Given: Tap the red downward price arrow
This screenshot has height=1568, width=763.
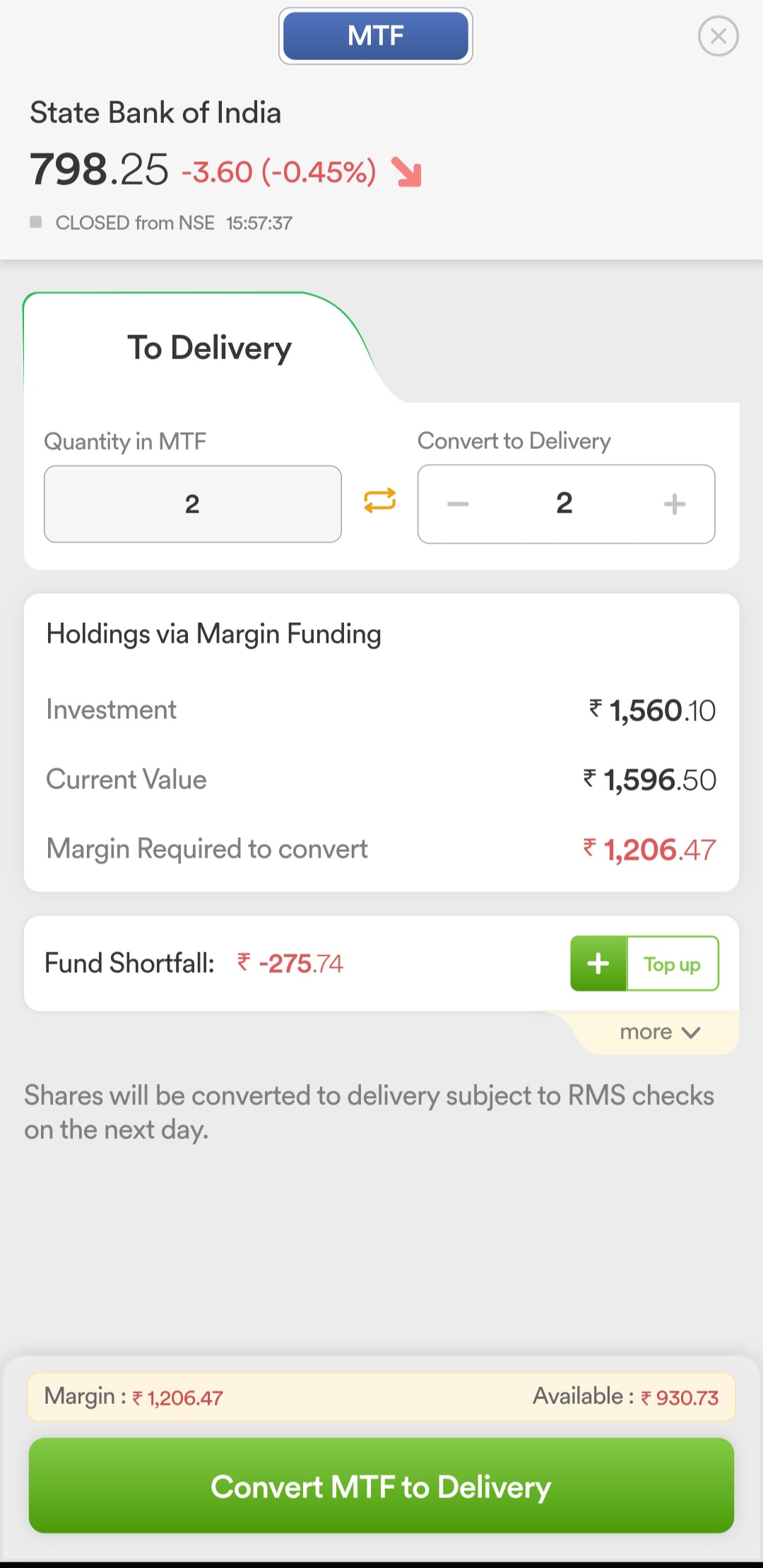Looking at the screenshot, I should pos(407,172).
